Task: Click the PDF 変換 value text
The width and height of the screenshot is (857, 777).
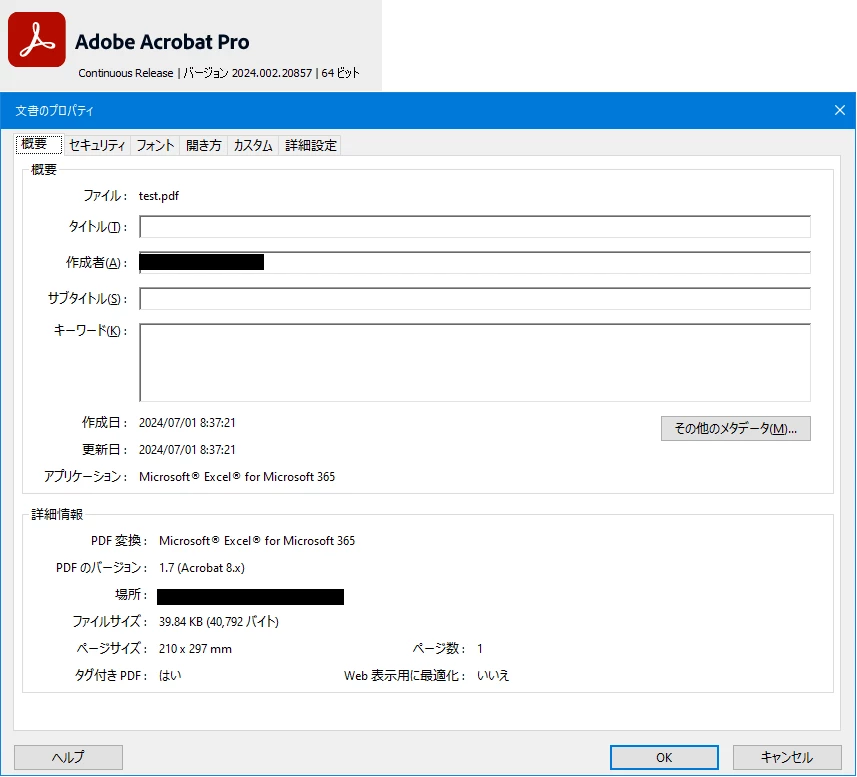Action: pos(257,541)
